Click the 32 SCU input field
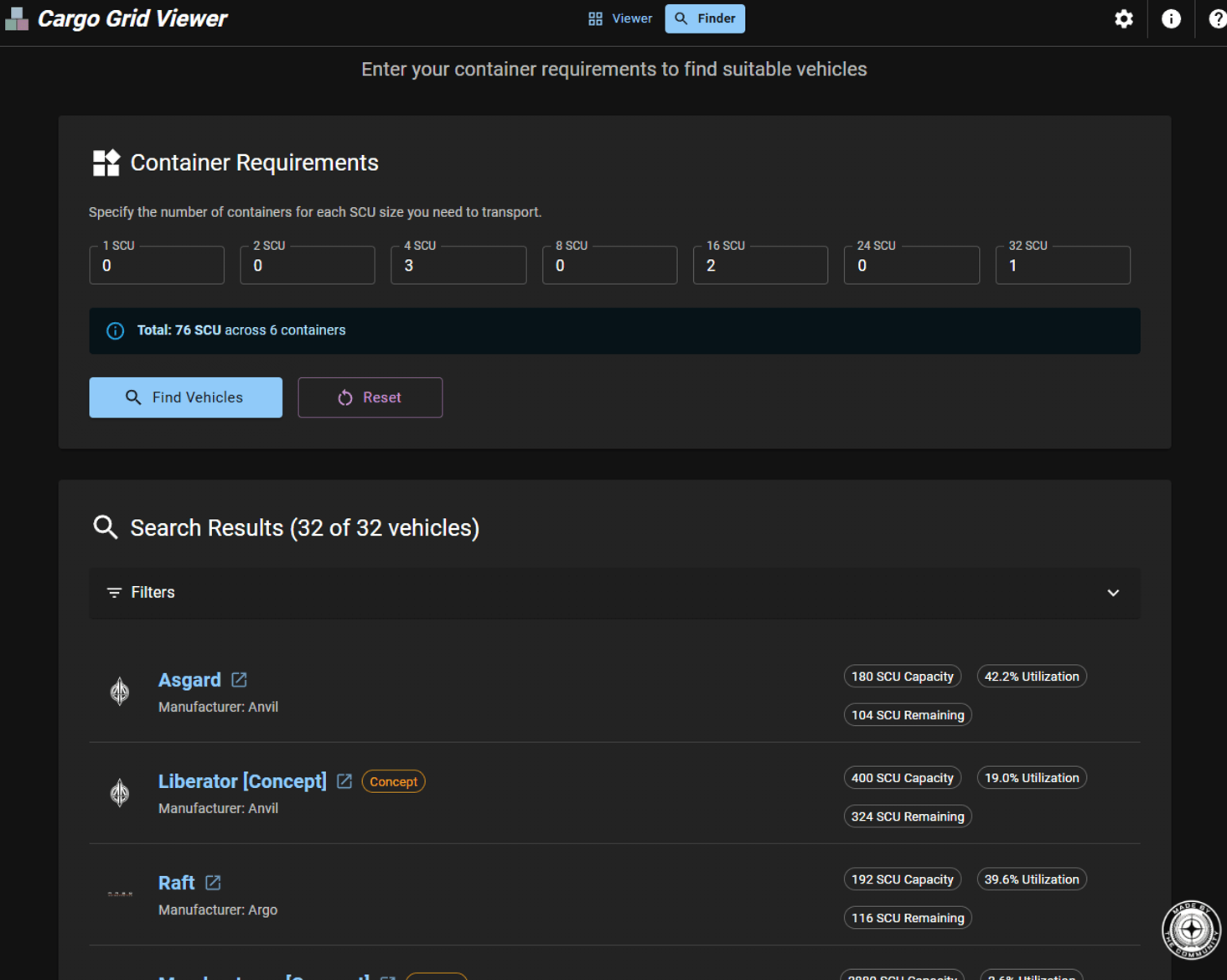 coord(1063,265)
